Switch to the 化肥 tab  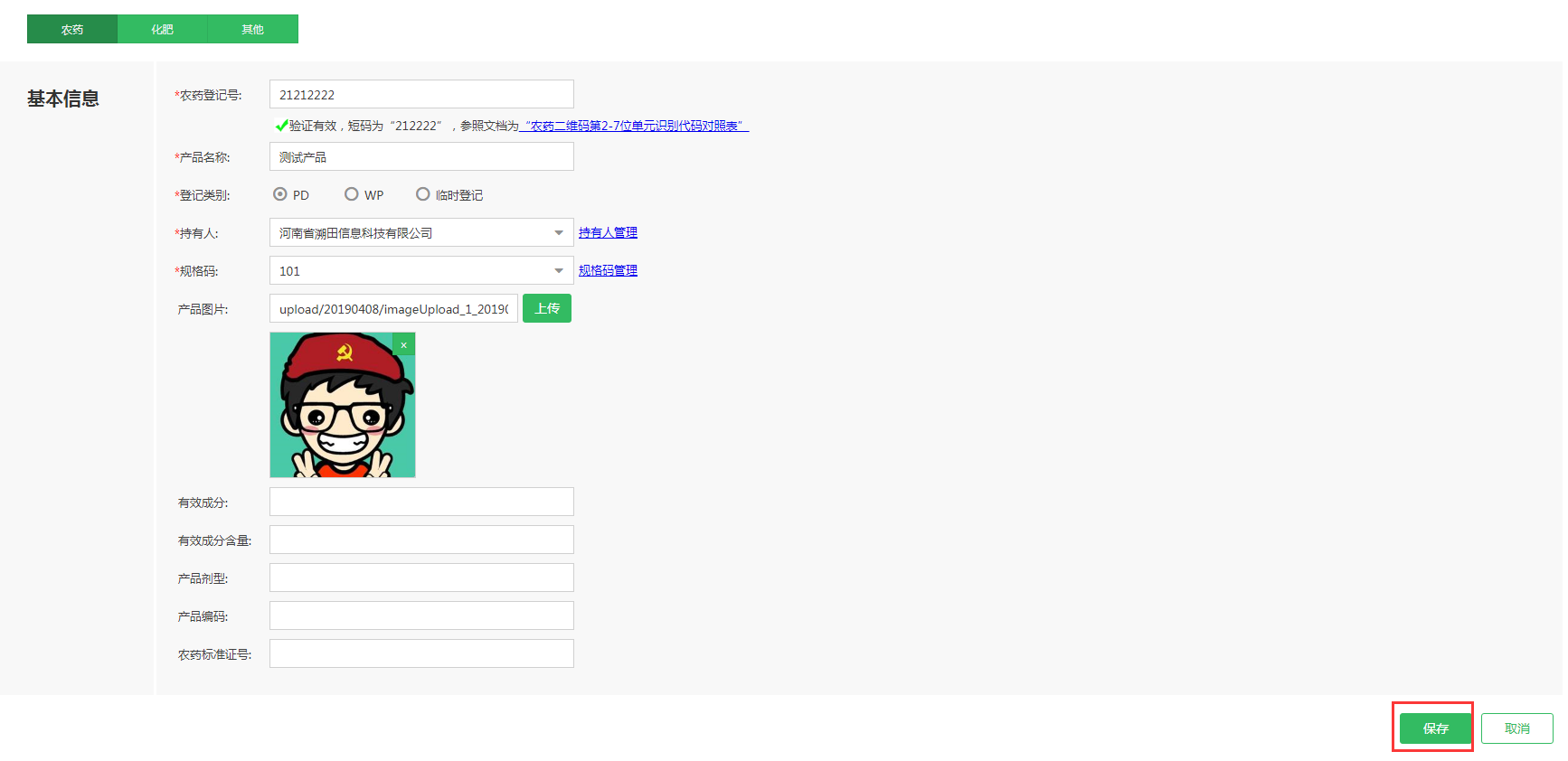[x=163, y=29]
